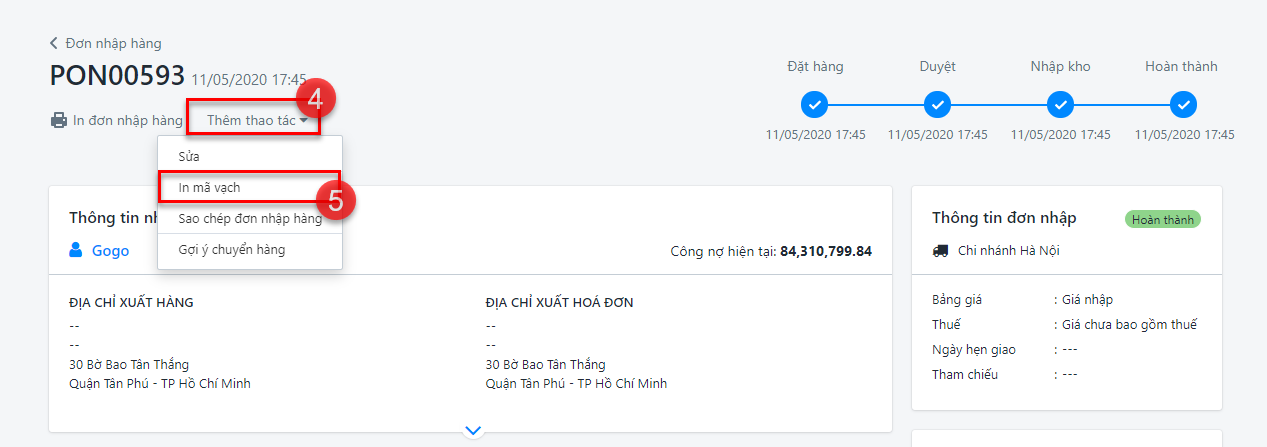Click the Nhập kho step checkmark circle
This screenshot has width=1267, height=447.
pyautogui.click(x=1060, y=104)
